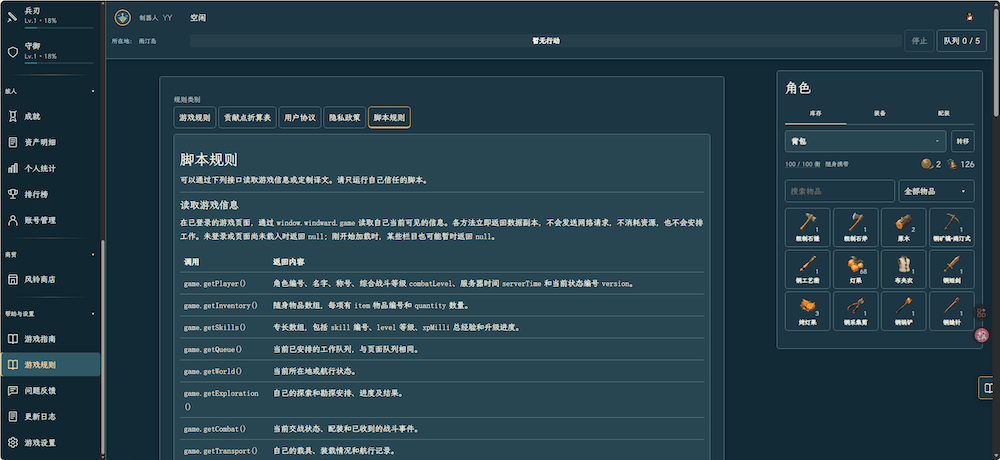Switch to the 游戏规则 rules tab
The height and width of the screenshot is (460, 1000).
(195, 117)
